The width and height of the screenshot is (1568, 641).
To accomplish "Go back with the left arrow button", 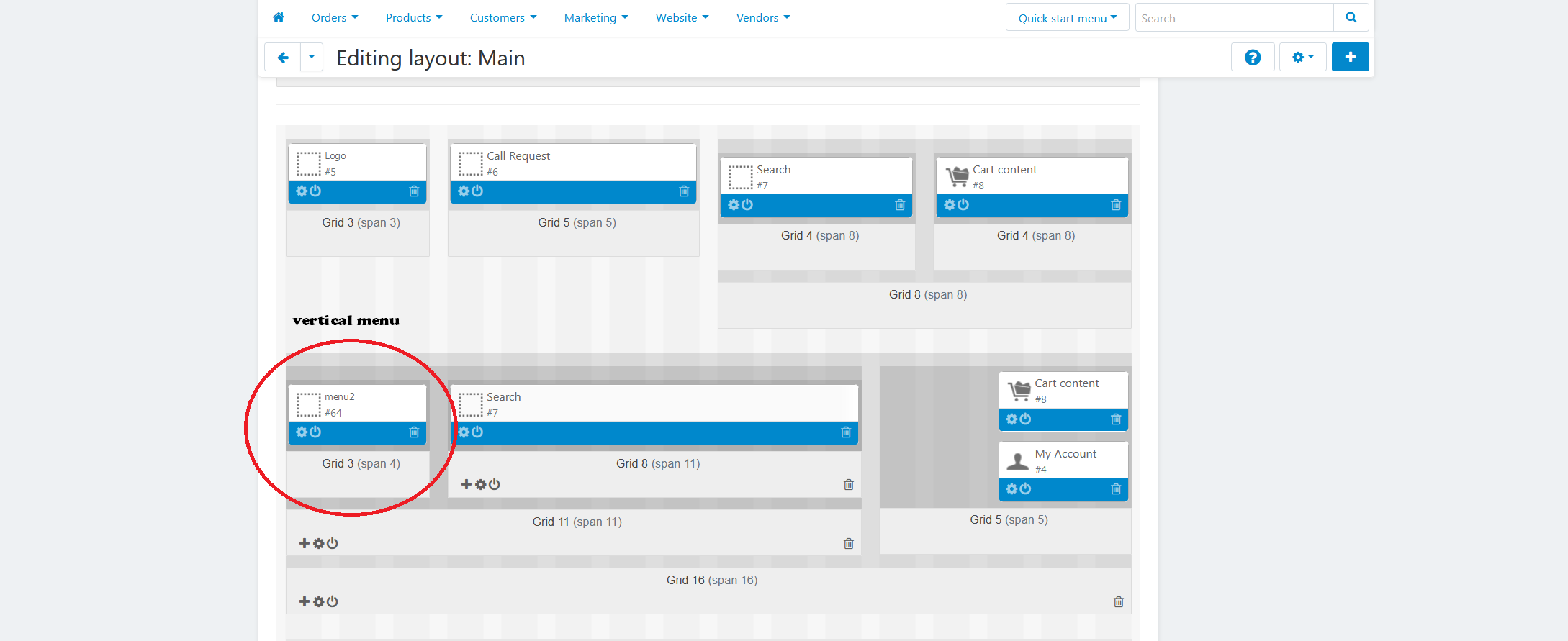I will pos(283,57).
